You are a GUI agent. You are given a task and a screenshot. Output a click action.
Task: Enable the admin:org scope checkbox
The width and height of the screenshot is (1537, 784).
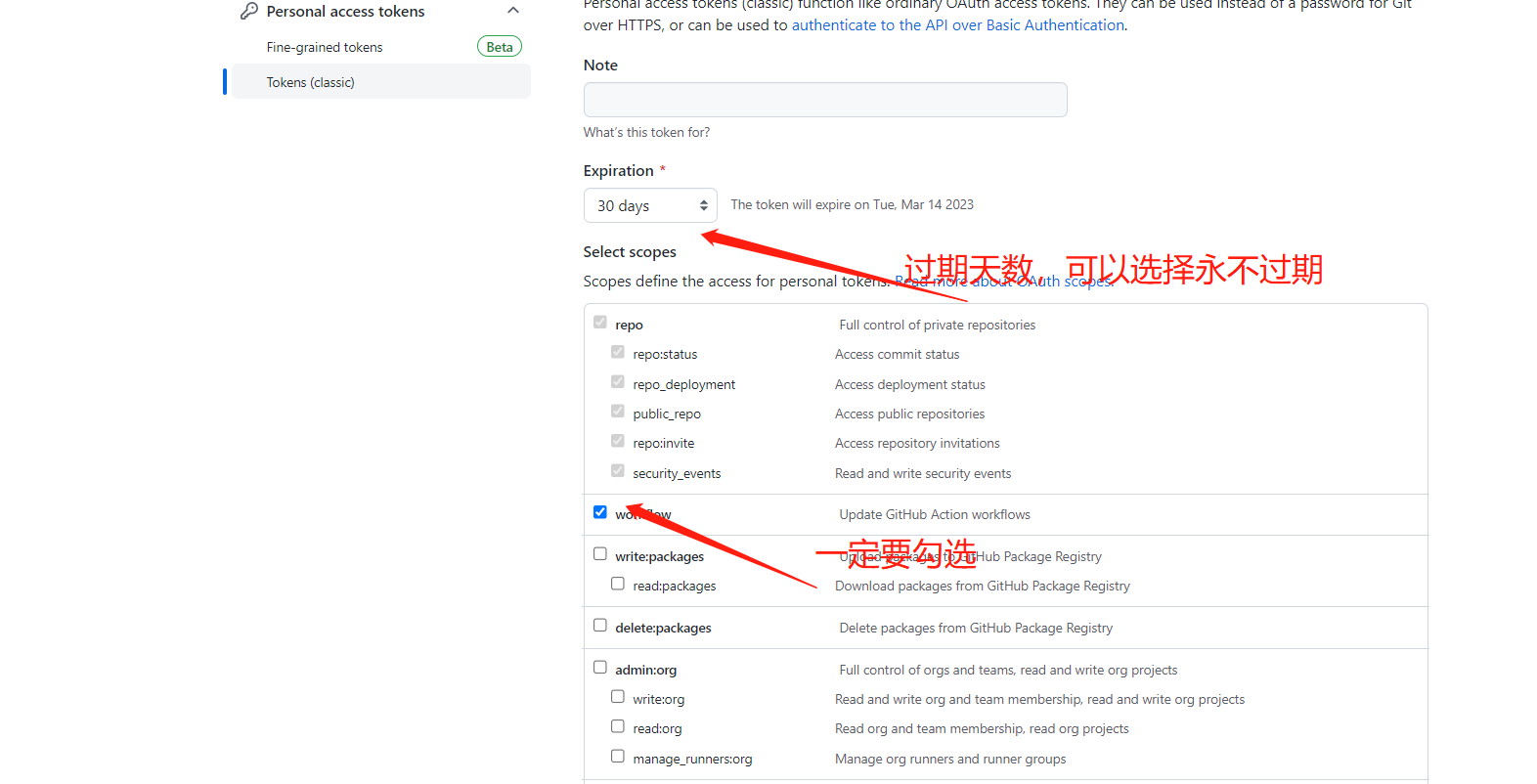pos(600,668)
